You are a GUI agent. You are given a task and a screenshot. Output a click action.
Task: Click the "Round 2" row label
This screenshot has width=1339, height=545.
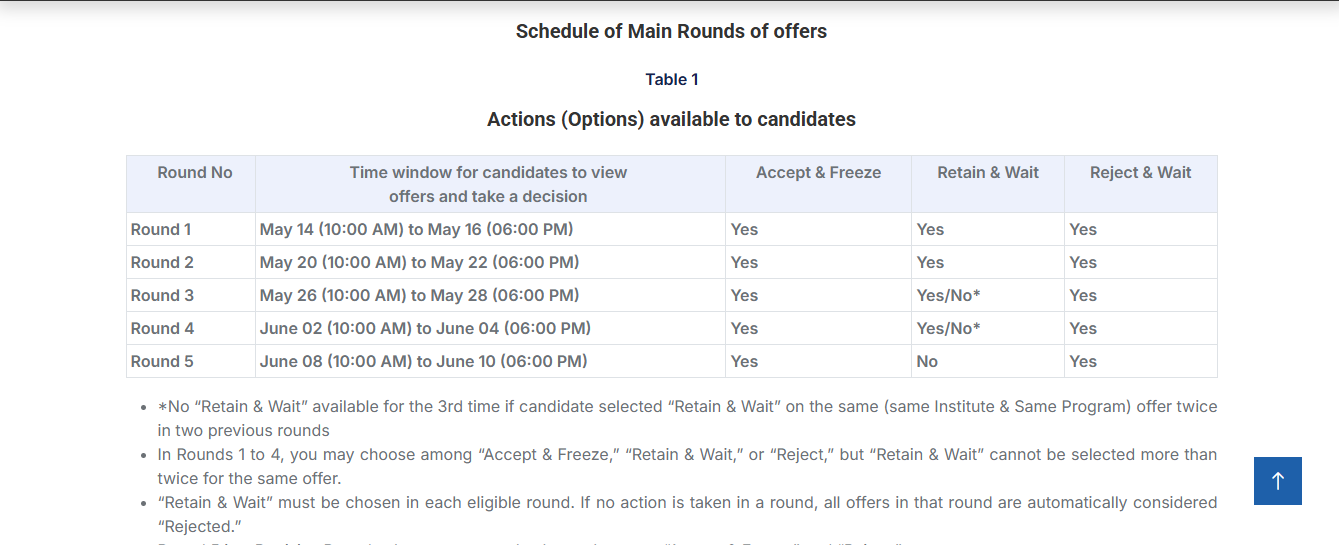pyautogui.click(x=162, y=263)
